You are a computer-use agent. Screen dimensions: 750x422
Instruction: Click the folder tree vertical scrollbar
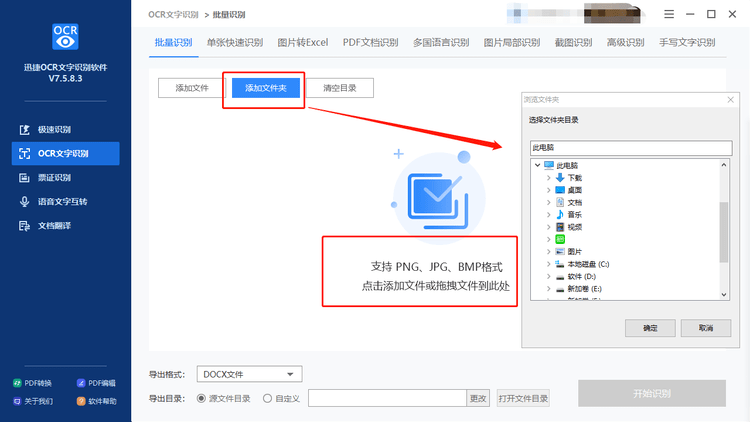tap(724, 230)
